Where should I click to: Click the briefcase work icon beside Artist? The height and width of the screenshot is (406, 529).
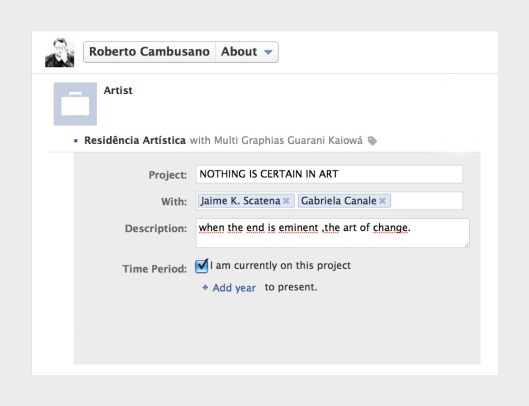coord(75,104)
